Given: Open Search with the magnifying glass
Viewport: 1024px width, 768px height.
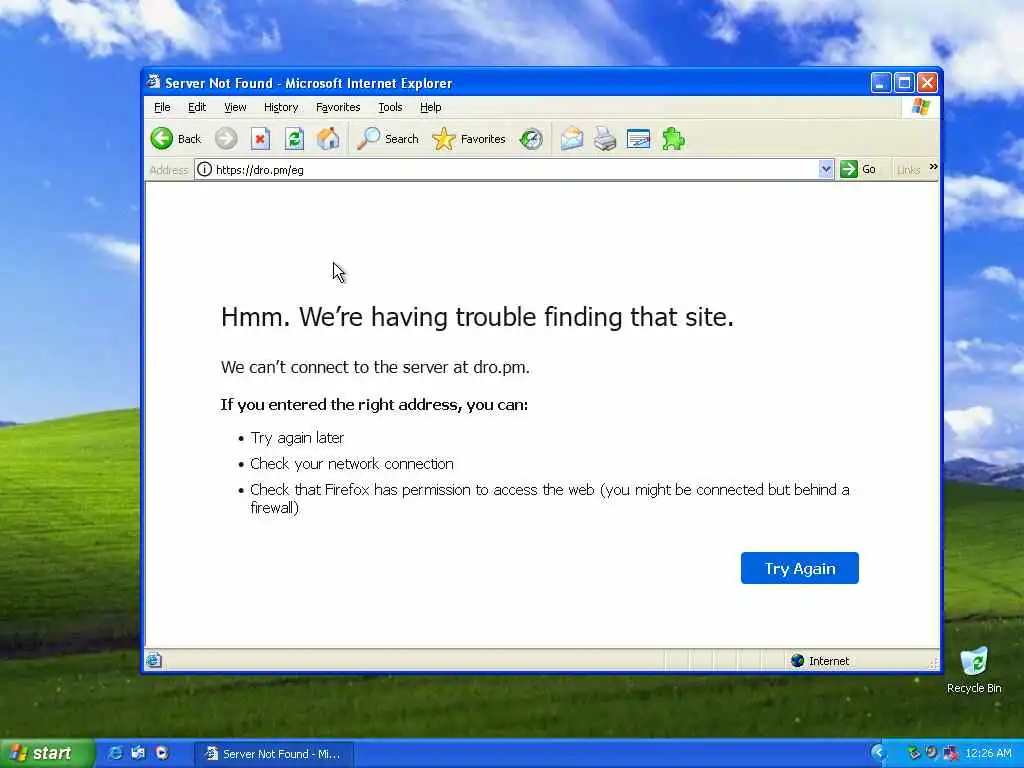Looking at the screenshot, I should (368, 138).
